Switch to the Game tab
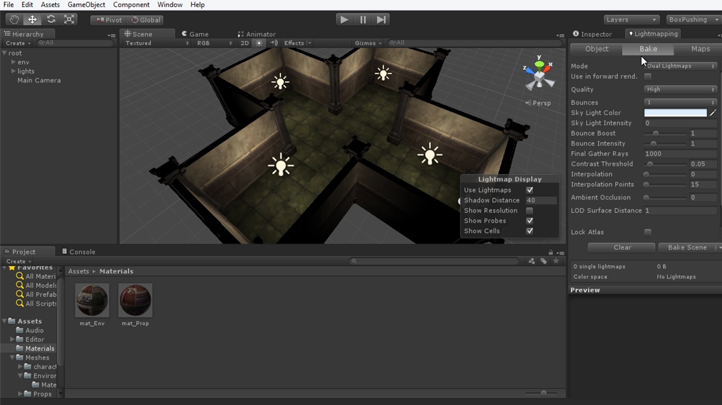Image resolution: width=722 pixels, height=405 pixels. (195, 34)
